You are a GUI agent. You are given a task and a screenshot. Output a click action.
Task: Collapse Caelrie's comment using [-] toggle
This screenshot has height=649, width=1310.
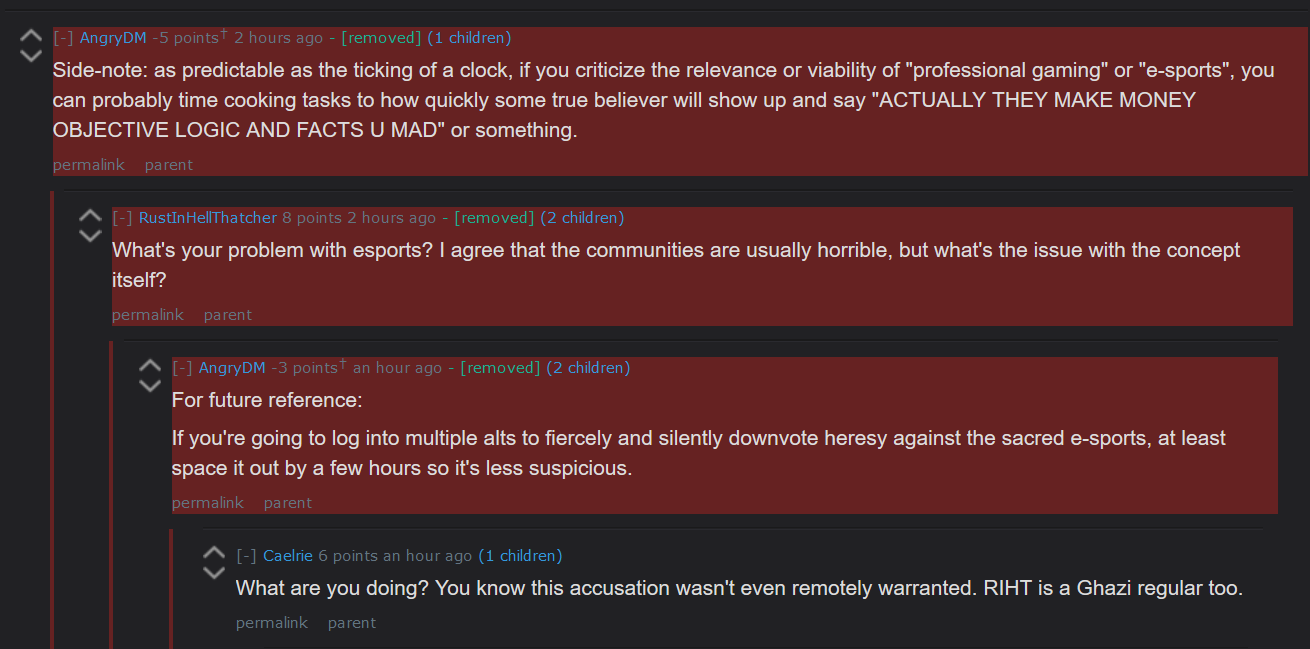246,556
